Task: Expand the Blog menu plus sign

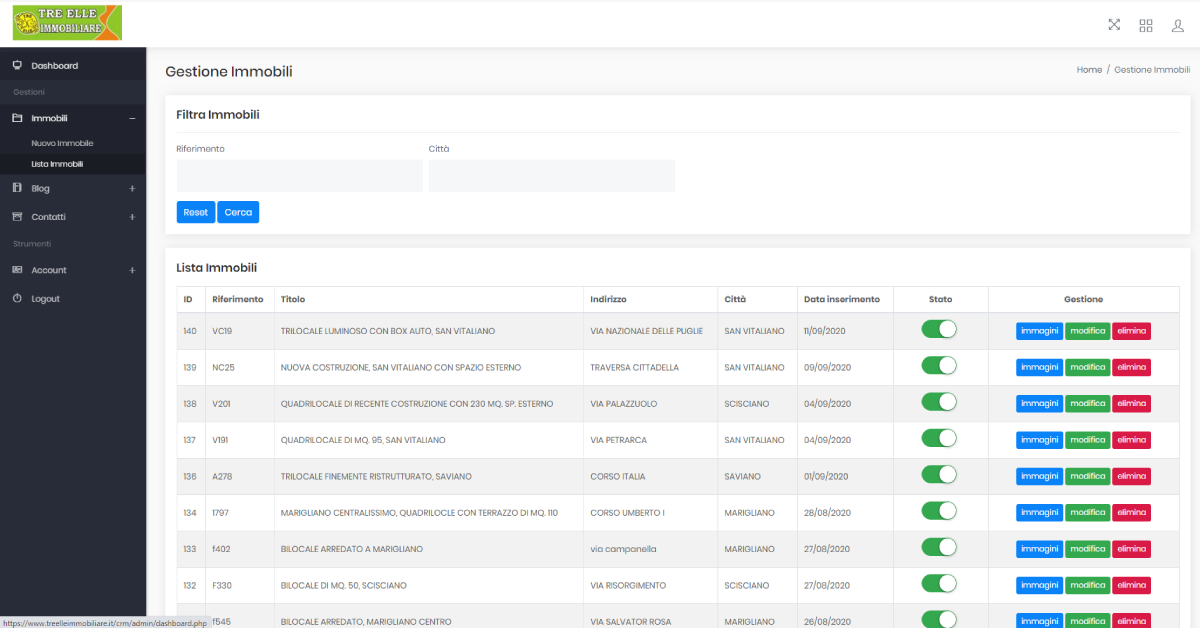Action: pyautogui.click(x=132, y=188)
